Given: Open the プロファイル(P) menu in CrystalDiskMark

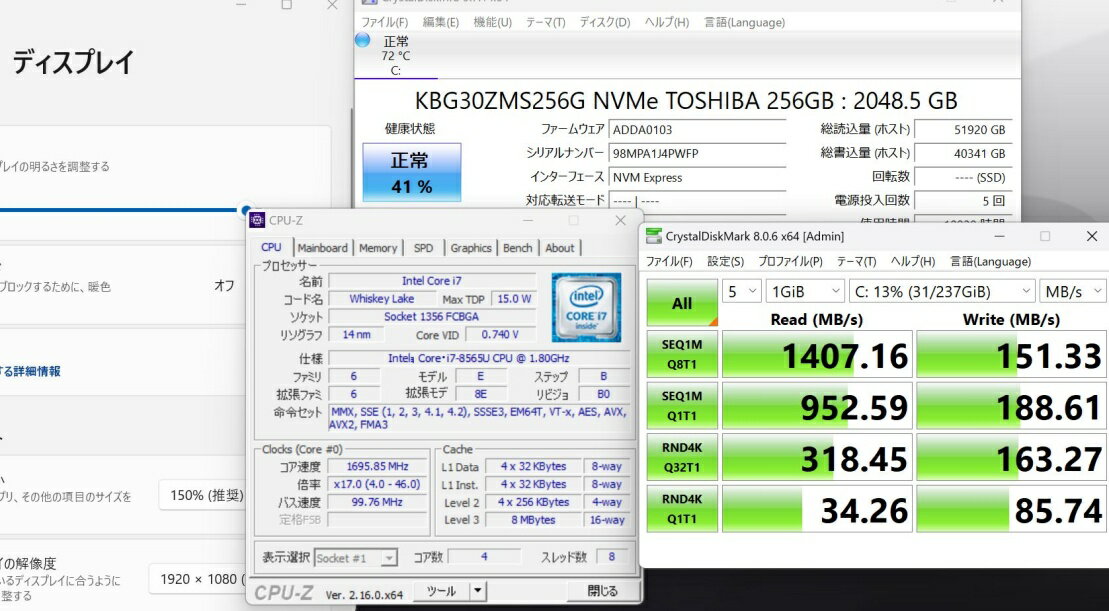Looking at the screenshot, I should coord(790,262).
